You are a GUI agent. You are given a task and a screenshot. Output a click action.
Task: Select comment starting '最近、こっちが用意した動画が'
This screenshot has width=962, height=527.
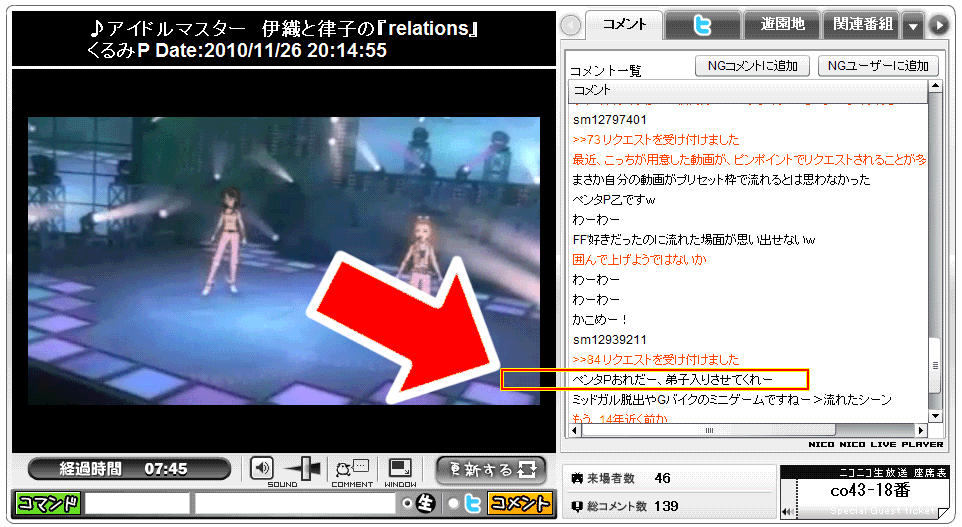[x=748, y=160]
